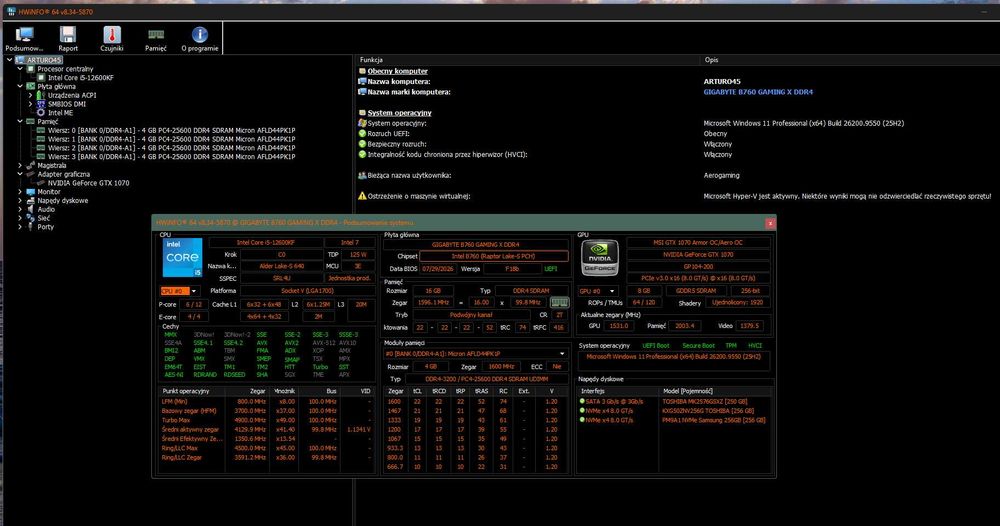The height and width of the screenshot is (526, 1000).
Task: Click the HWiNFO app icon in the title bar
Action: (11, 11)
